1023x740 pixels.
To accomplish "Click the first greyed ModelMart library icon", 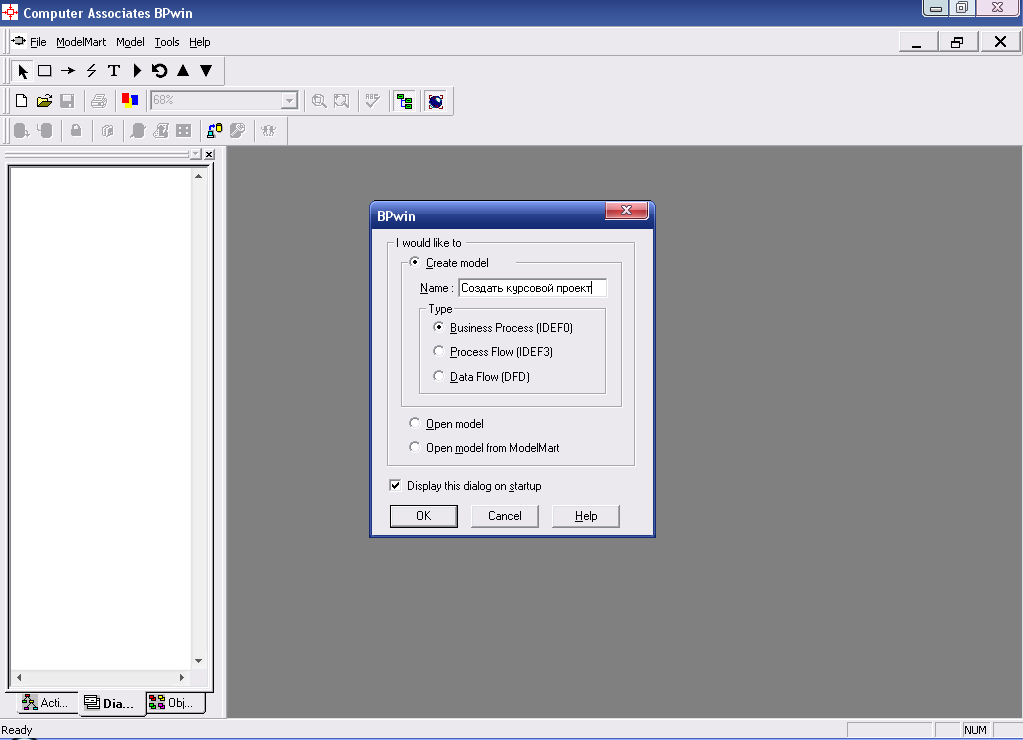I will click(x=22, y=131).
